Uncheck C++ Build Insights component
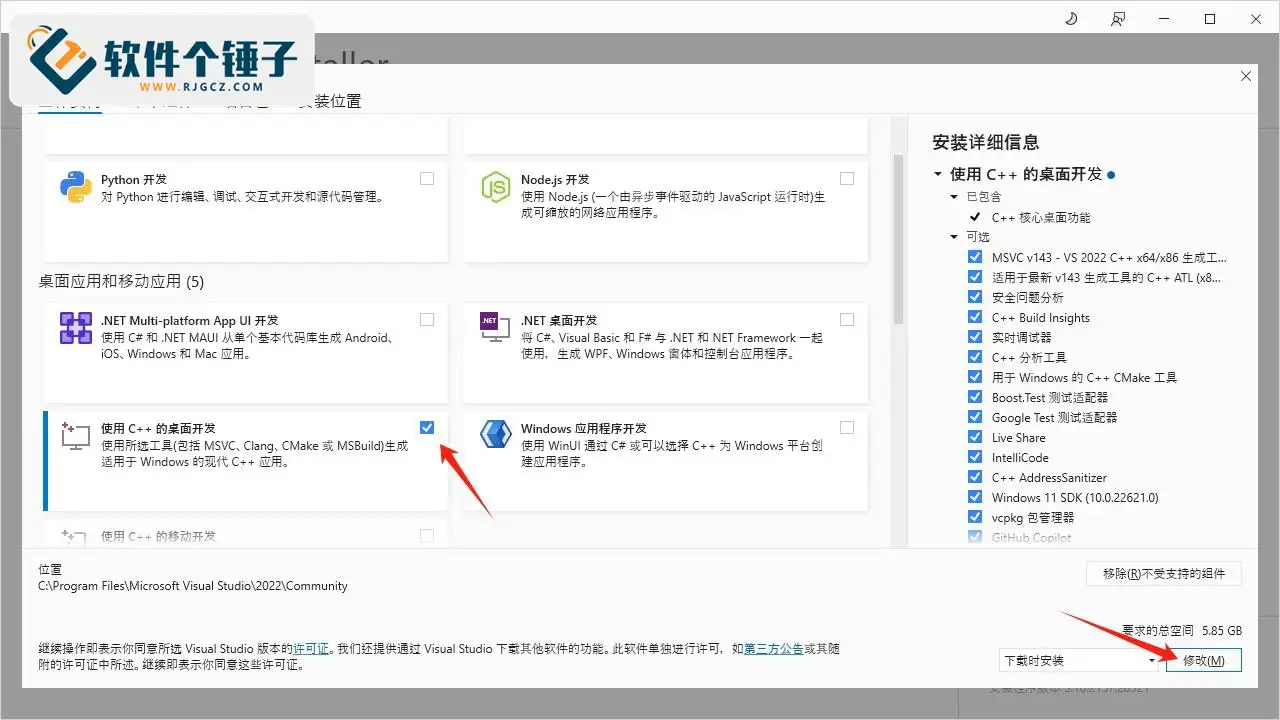The image size is (1280, 720). click(x=975, y=317)
